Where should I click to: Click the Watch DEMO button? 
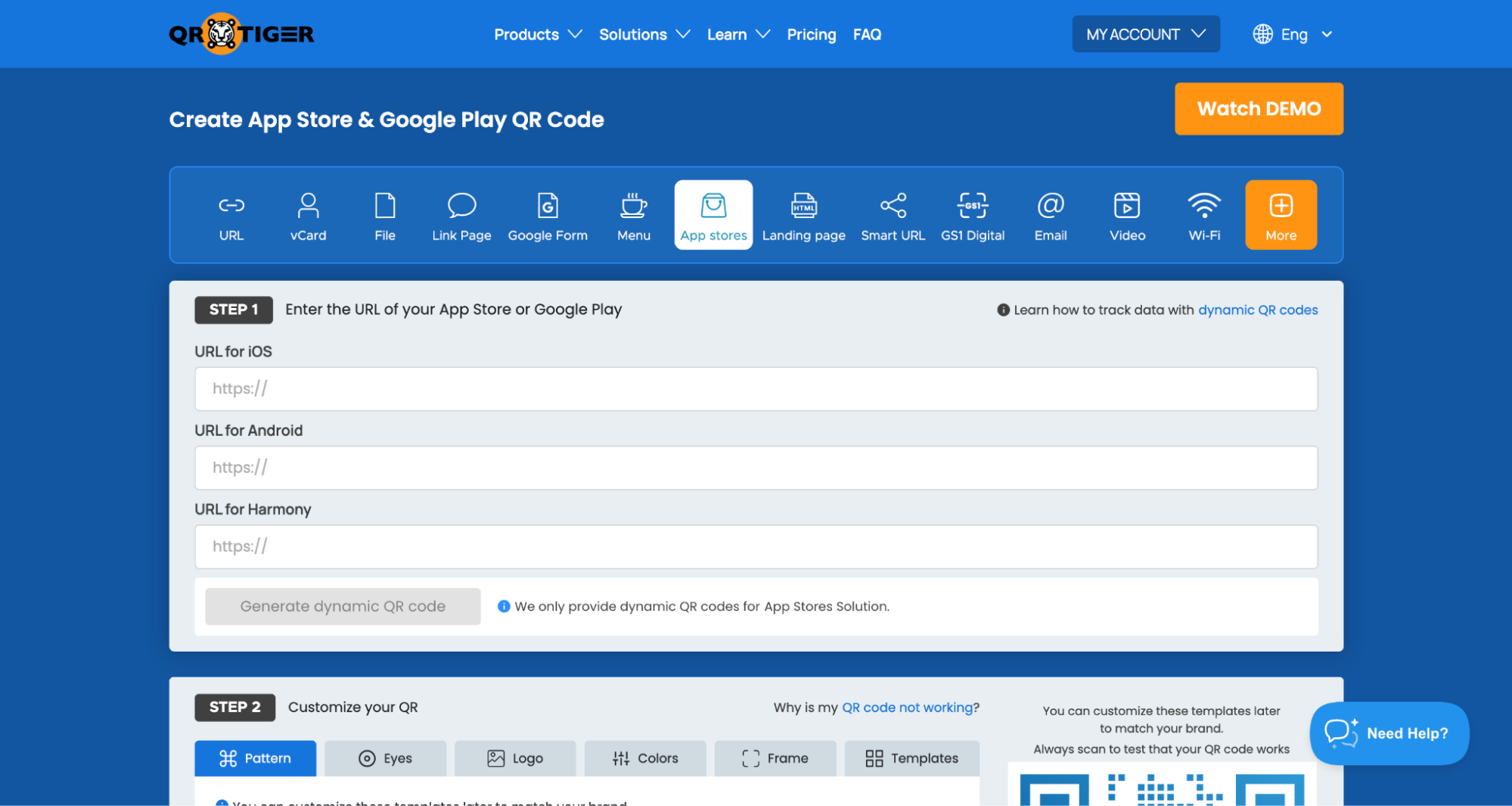[x=1259, y=109]
